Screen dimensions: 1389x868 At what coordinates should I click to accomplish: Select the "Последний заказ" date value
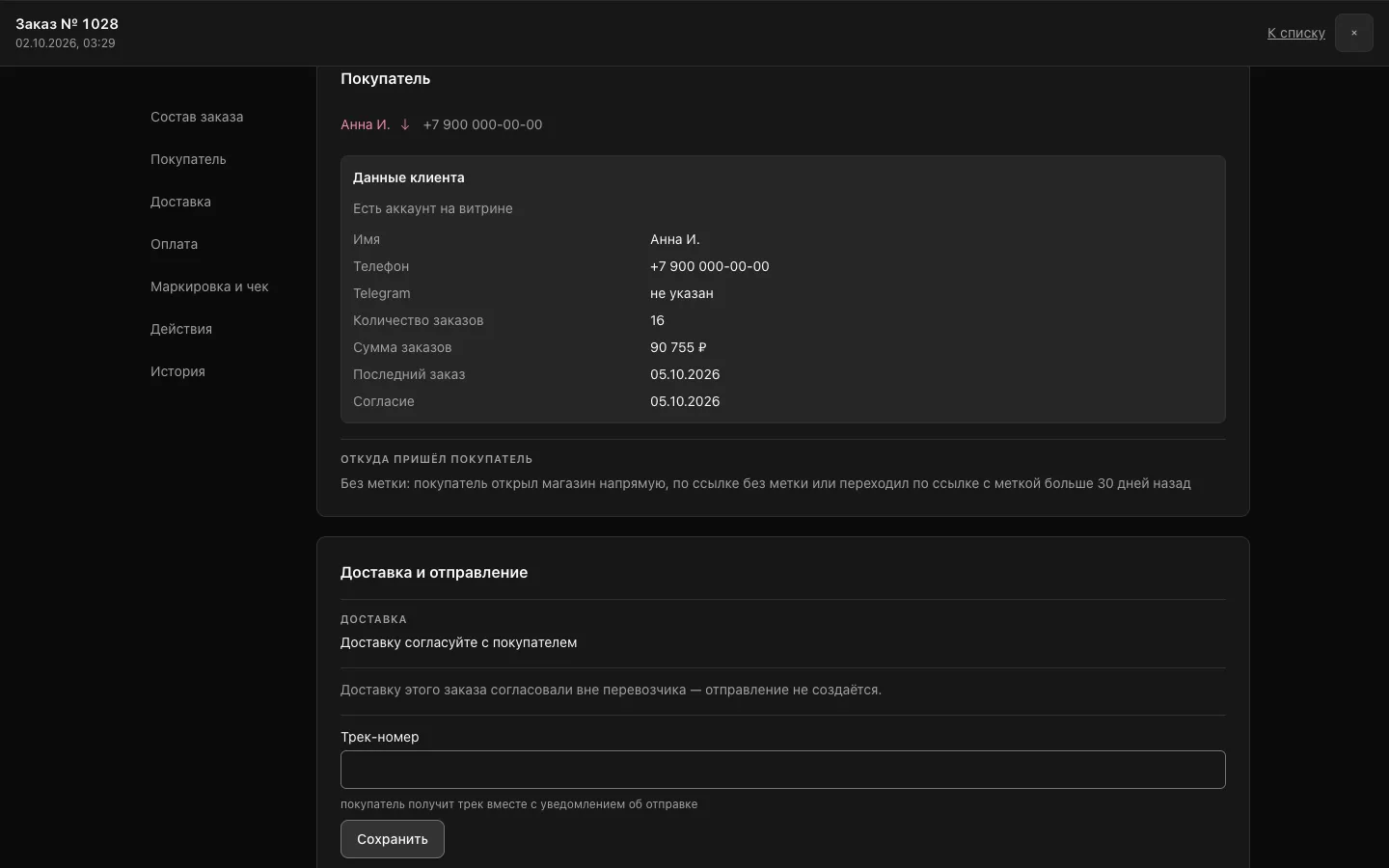685,374
